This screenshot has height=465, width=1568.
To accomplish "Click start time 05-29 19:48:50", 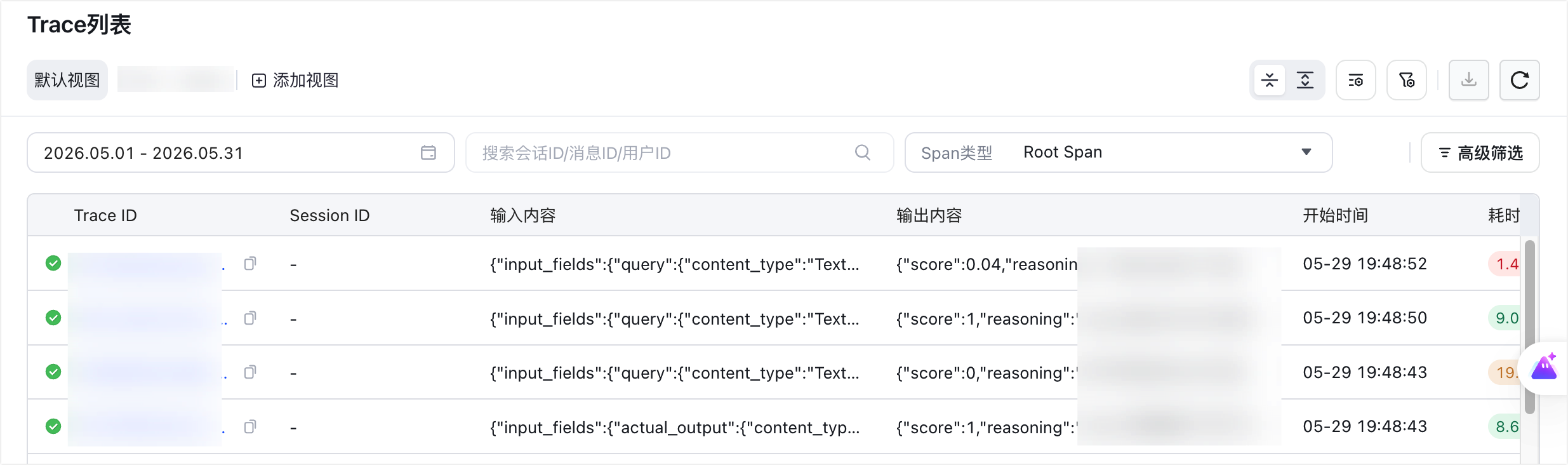I will [x=1365, y=318].
